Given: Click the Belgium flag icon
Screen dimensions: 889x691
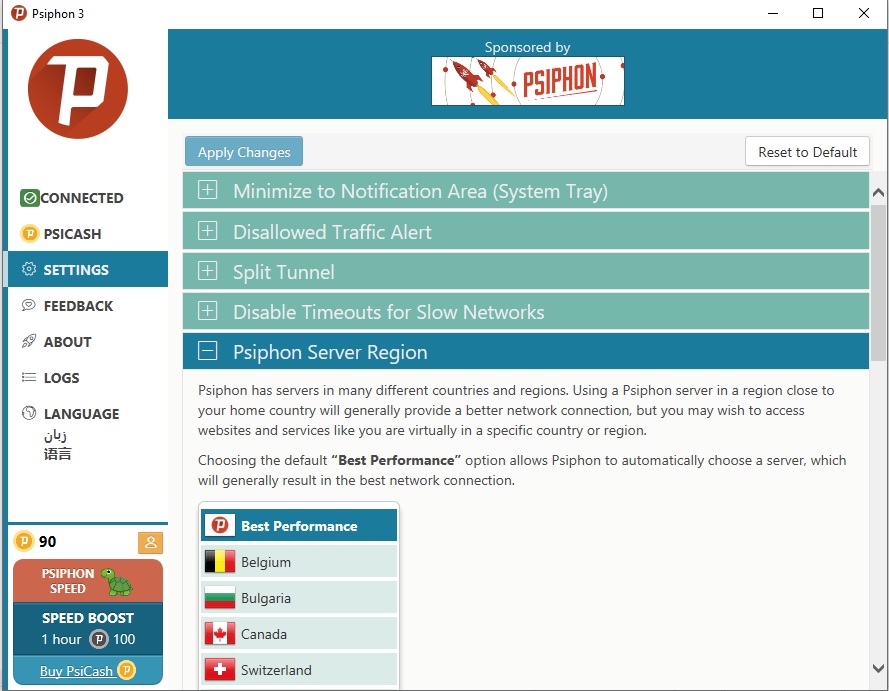Looking at the screenshot, I should tap(220, 562).
